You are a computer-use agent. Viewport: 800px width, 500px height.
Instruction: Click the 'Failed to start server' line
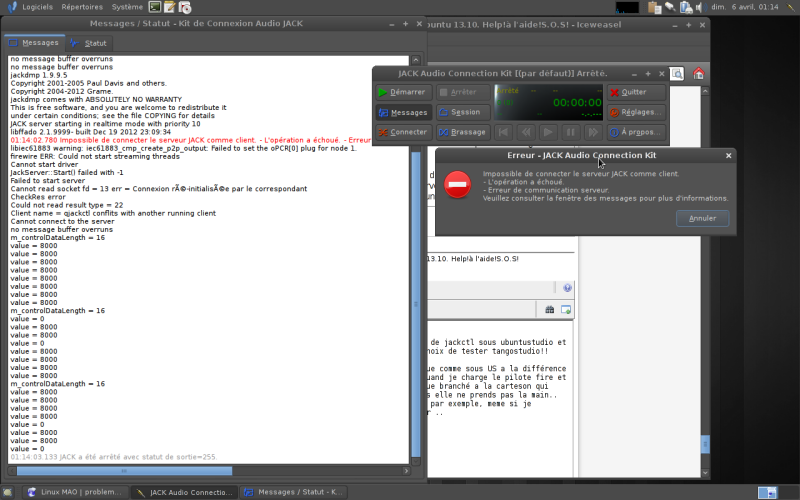click(47, 181)
